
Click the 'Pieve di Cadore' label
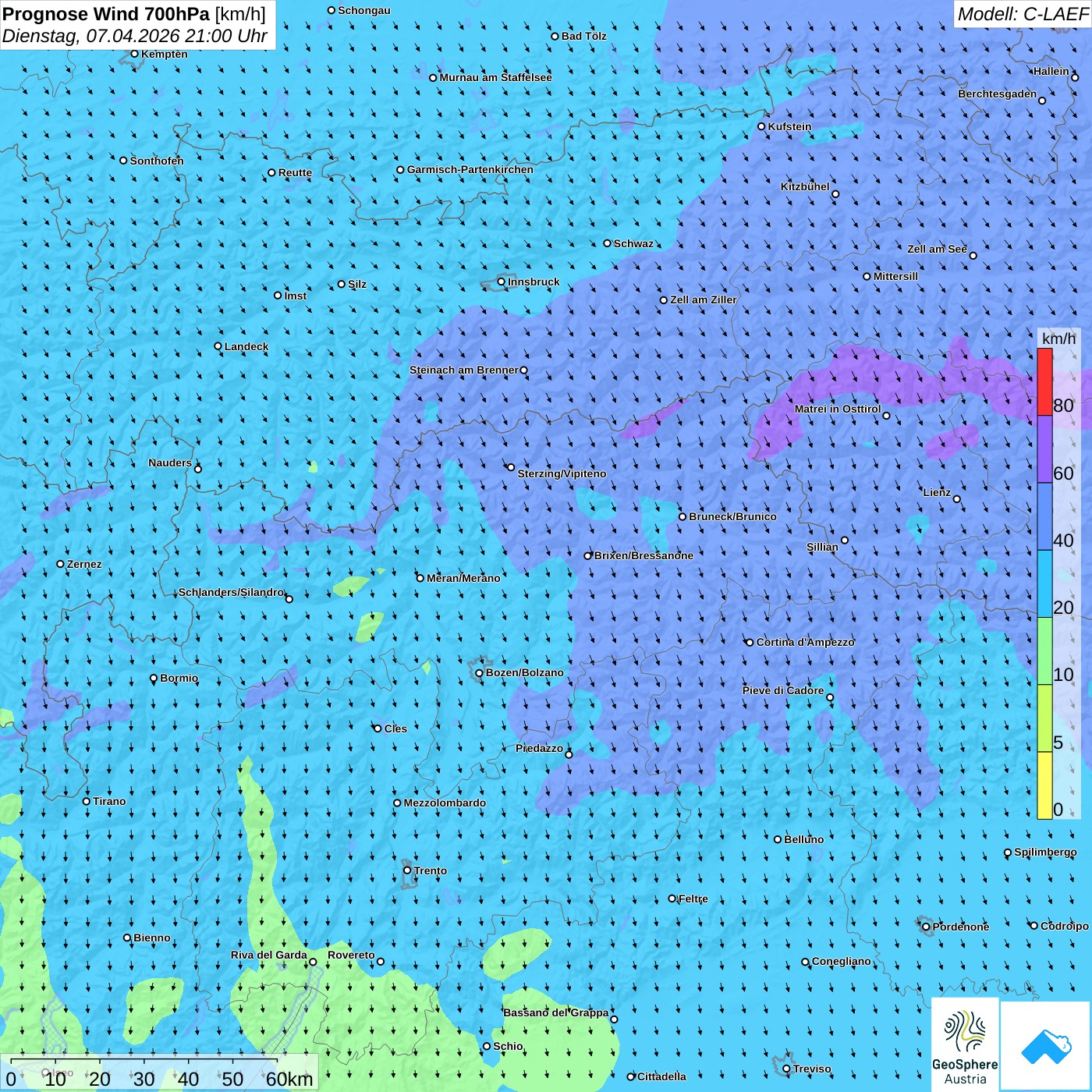(783, 690)
